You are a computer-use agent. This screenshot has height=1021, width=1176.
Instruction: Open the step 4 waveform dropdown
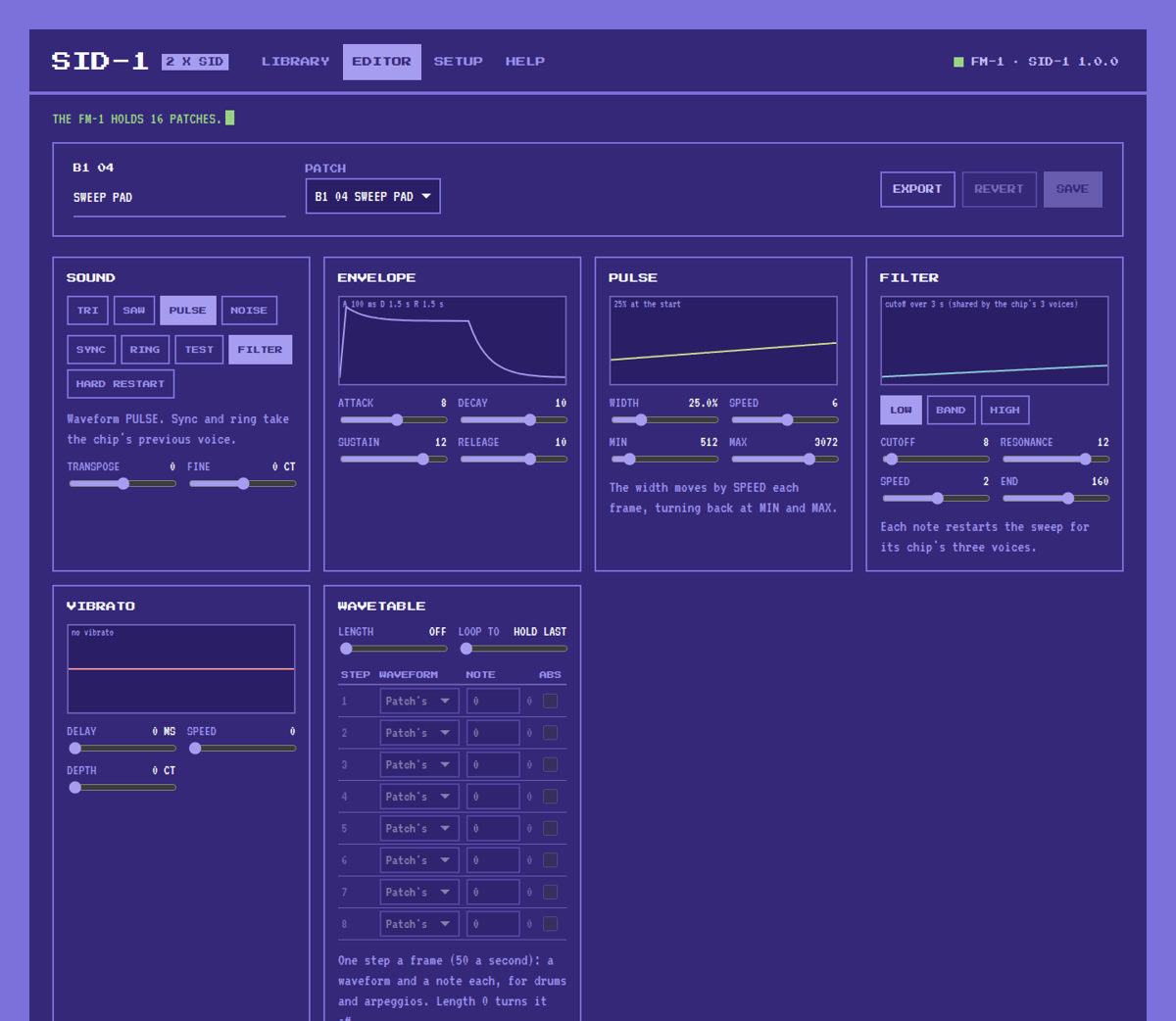click(419, 797)
